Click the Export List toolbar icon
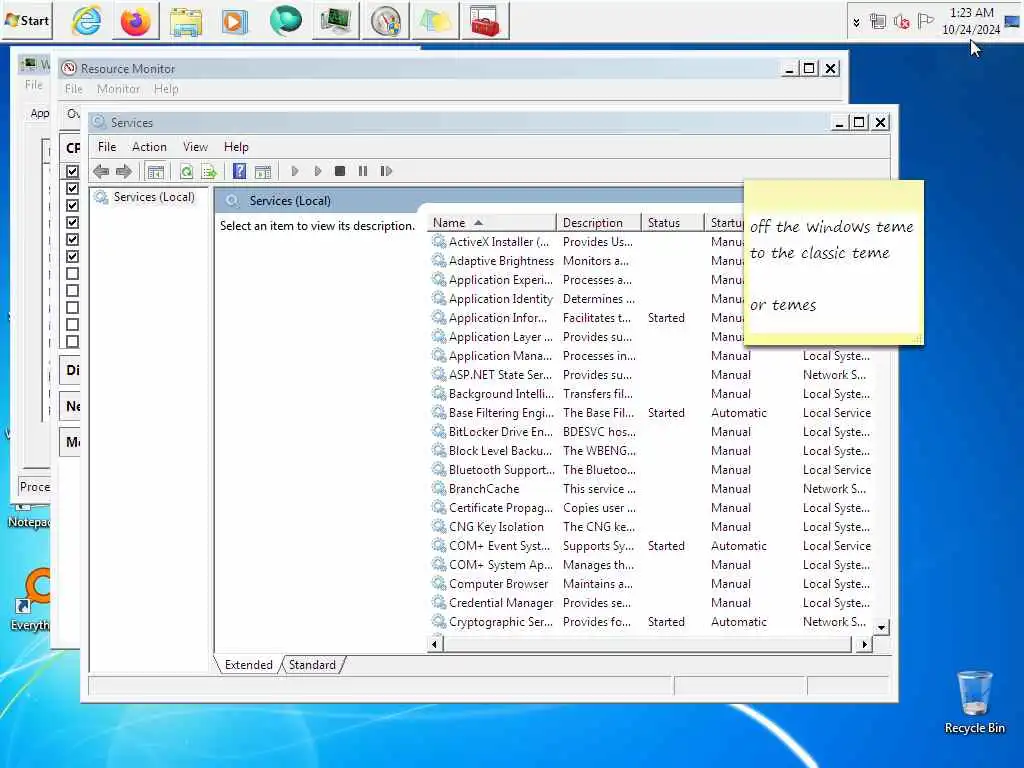The height and width of the screenshot is (768, 1024). 209,171
